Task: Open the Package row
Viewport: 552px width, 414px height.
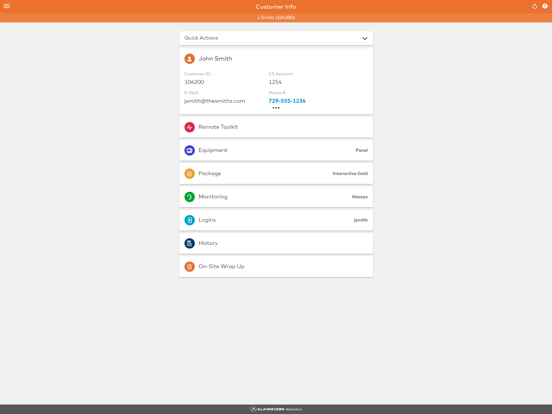Action: 276,174
